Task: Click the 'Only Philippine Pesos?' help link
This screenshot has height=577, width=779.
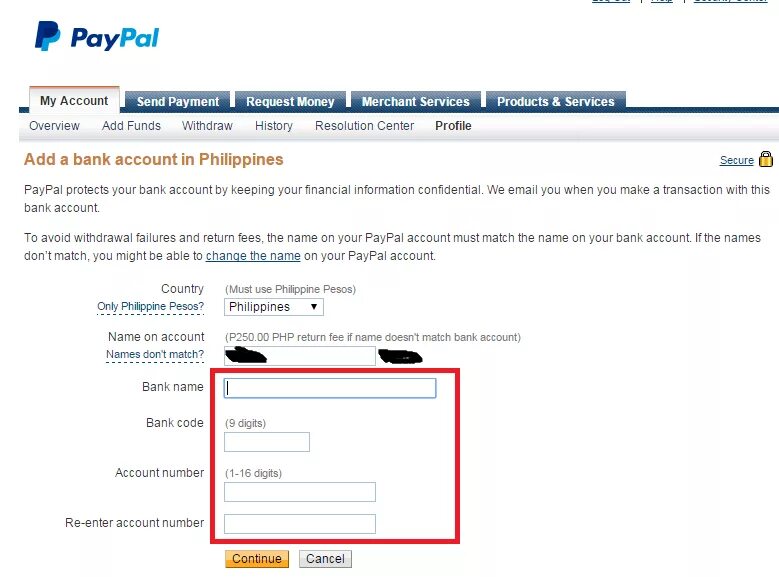Action: (151, 307)
